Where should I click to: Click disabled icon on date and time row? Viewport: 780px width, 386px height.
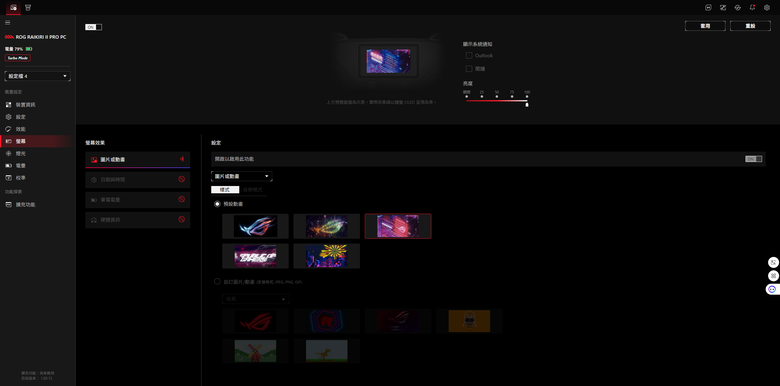182,180
